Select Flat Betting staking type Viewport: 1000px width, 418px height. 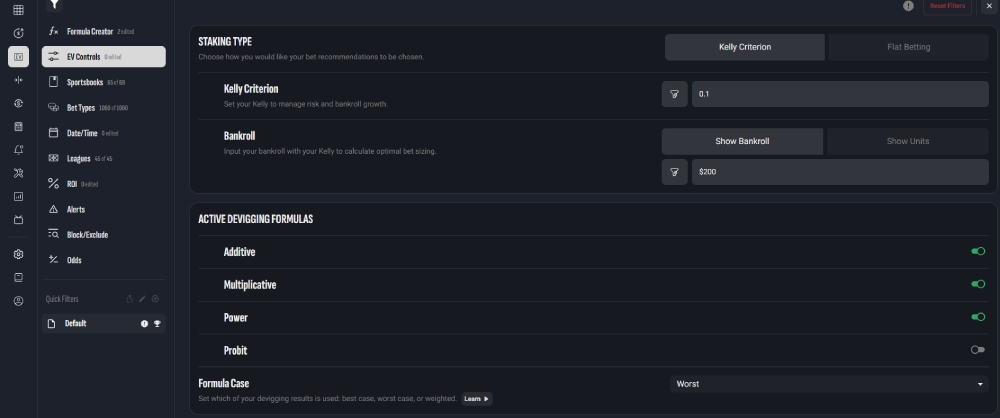tap(908, 47)
